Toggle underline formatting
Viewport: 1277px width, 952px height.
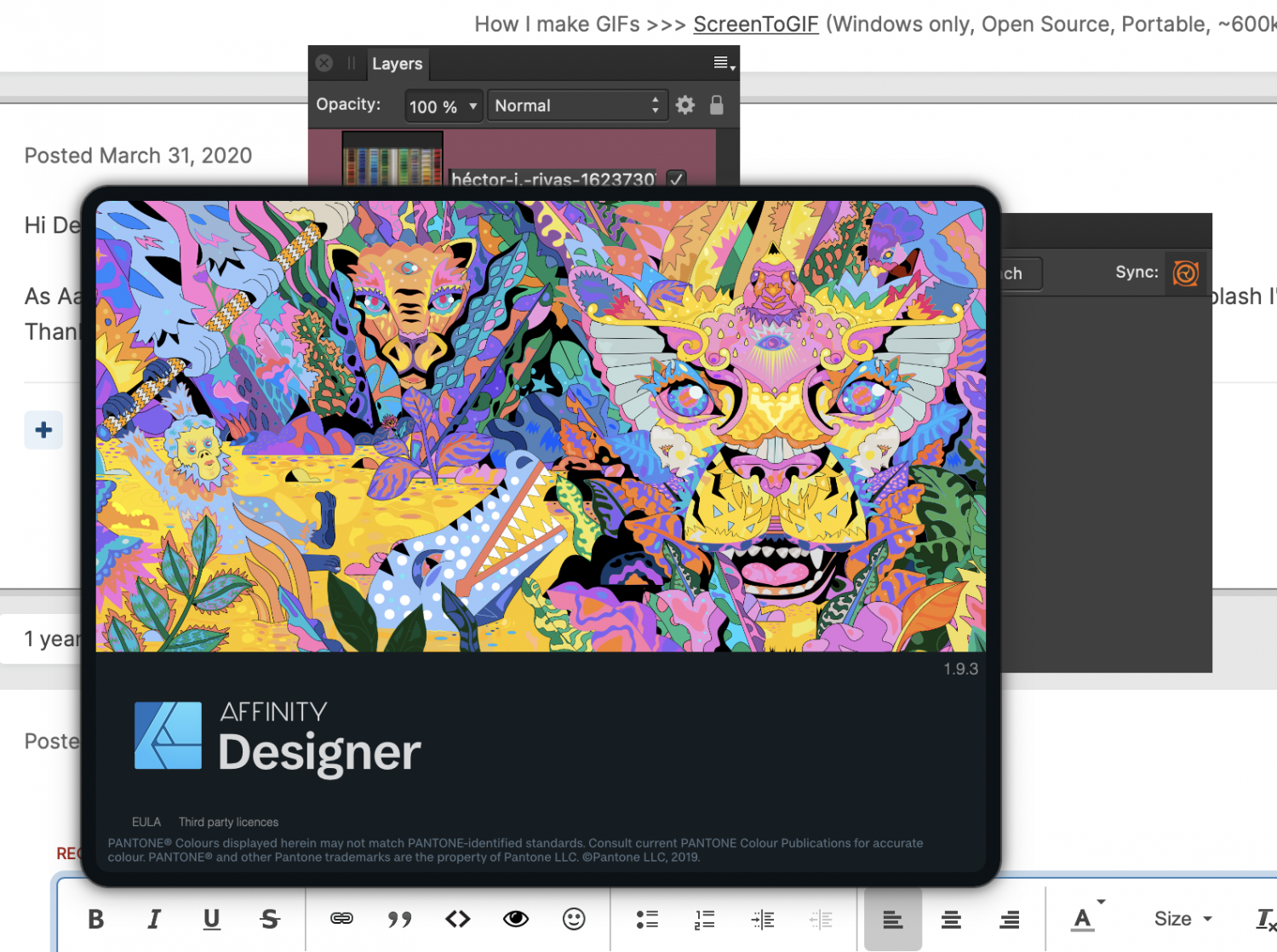coord(211,919)
